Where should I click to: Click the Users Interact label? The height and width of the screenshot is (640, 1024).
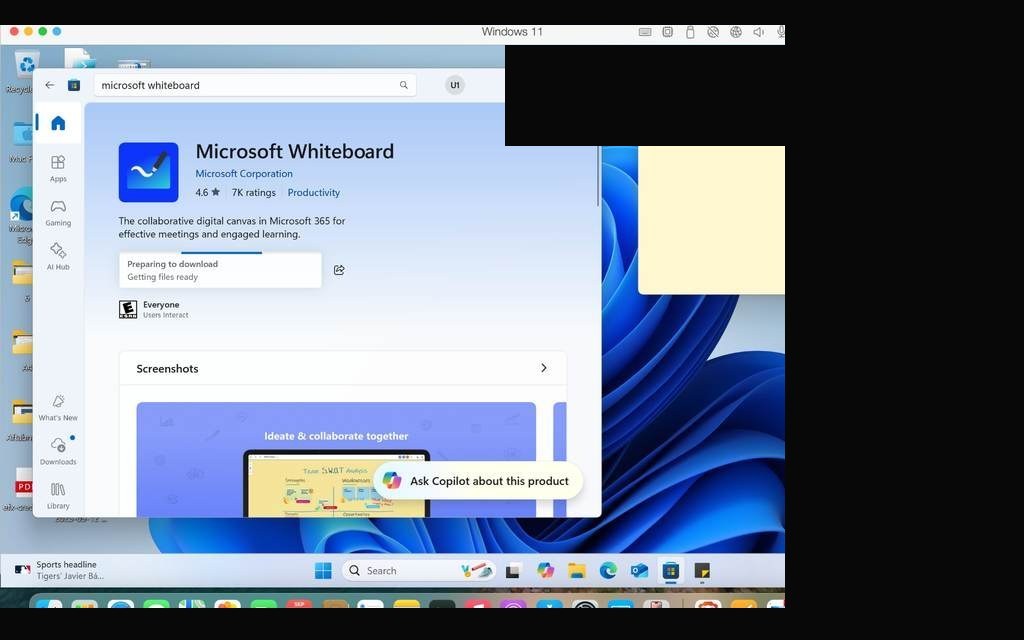tap(166, 315)
